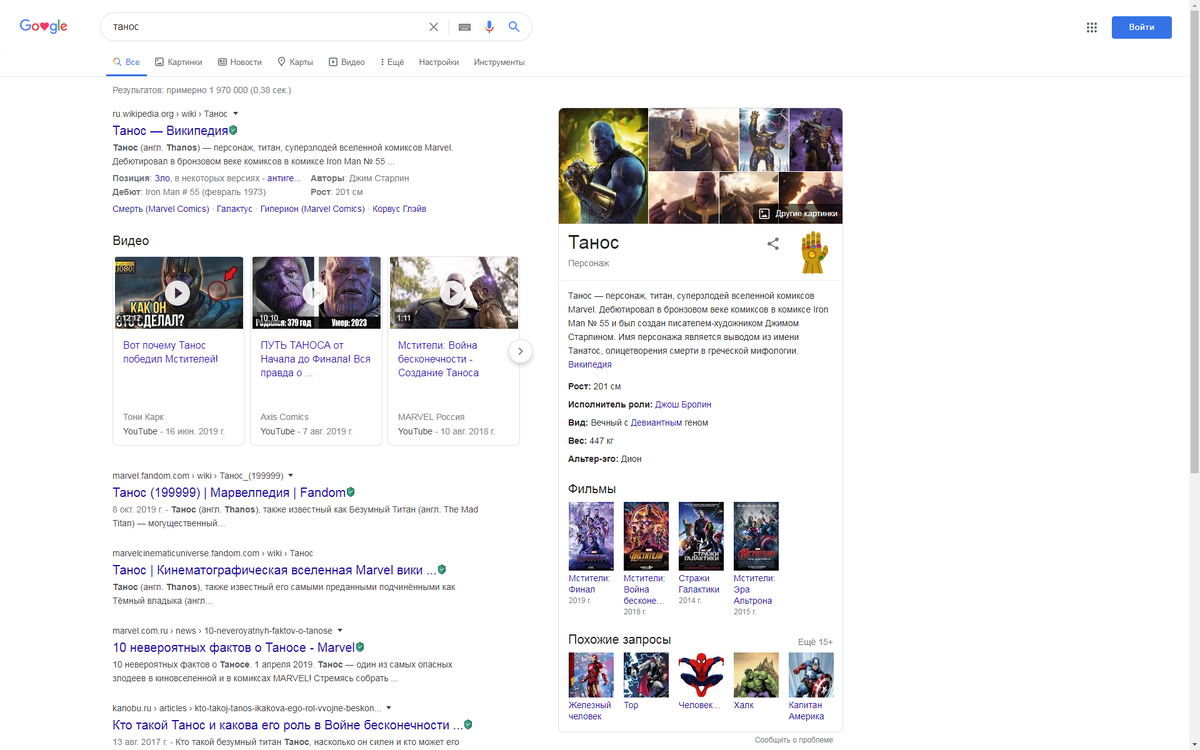Click the blue search magnifier icon
The height and width of the screenshot is (750, 1200).
tap(514, 27)
